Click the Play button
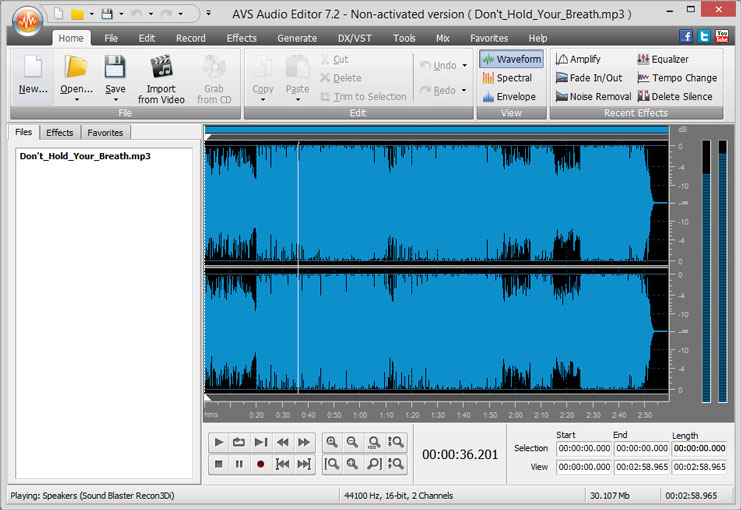The height and width of the screenshot is (510, 741). coord(218,442)
